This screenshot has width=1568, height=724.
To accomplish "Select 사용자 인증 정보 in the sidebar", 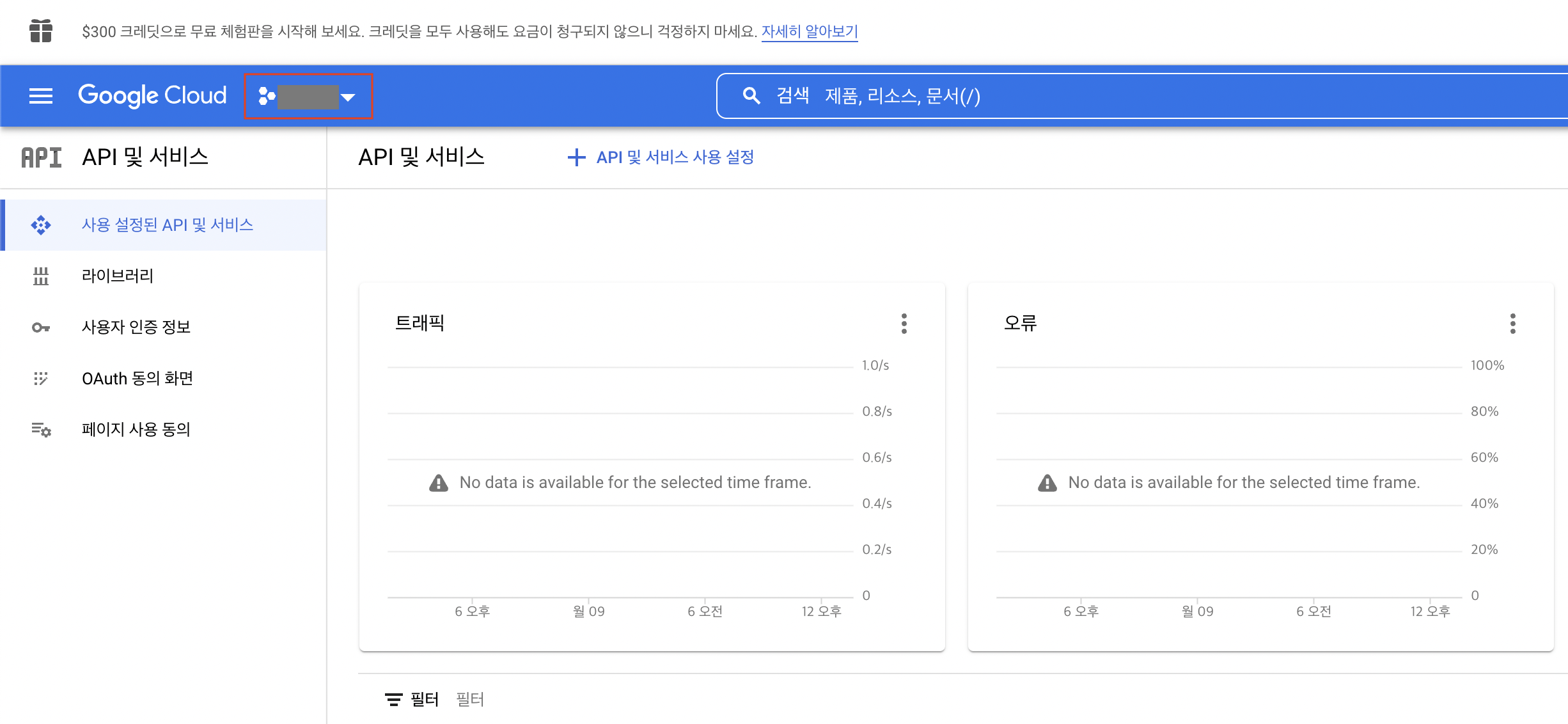I will (x=136, y=327).
